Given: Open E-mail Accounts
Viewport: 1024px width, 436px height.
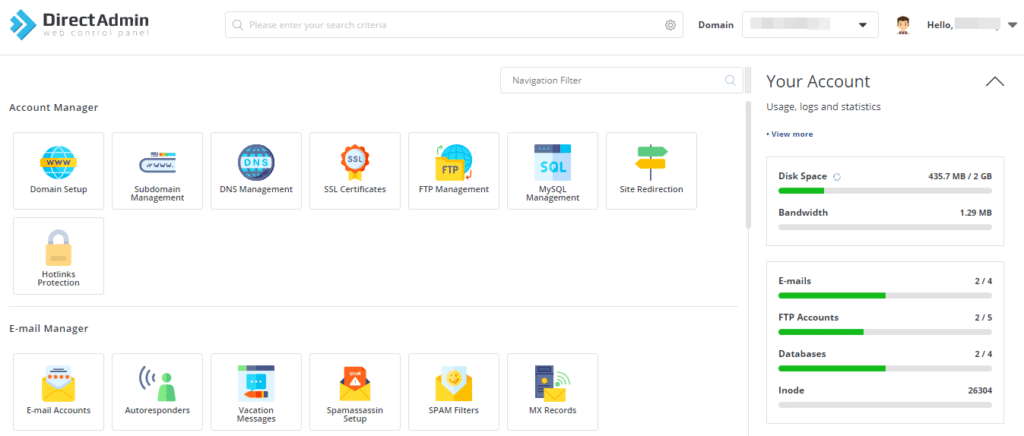Looking at the screenshot, I should (x=58, y=391).
